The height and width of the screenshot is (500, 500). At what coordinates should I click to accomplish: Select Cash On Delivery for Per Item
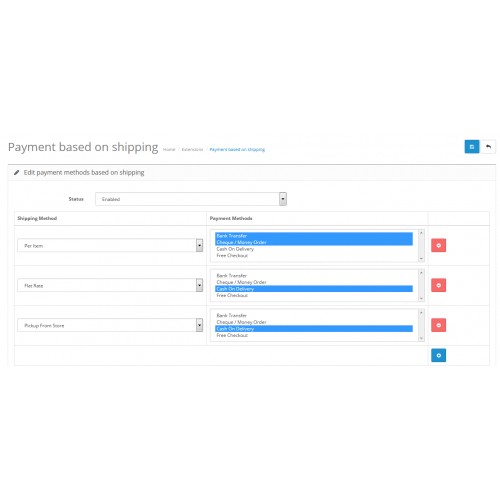235,249
